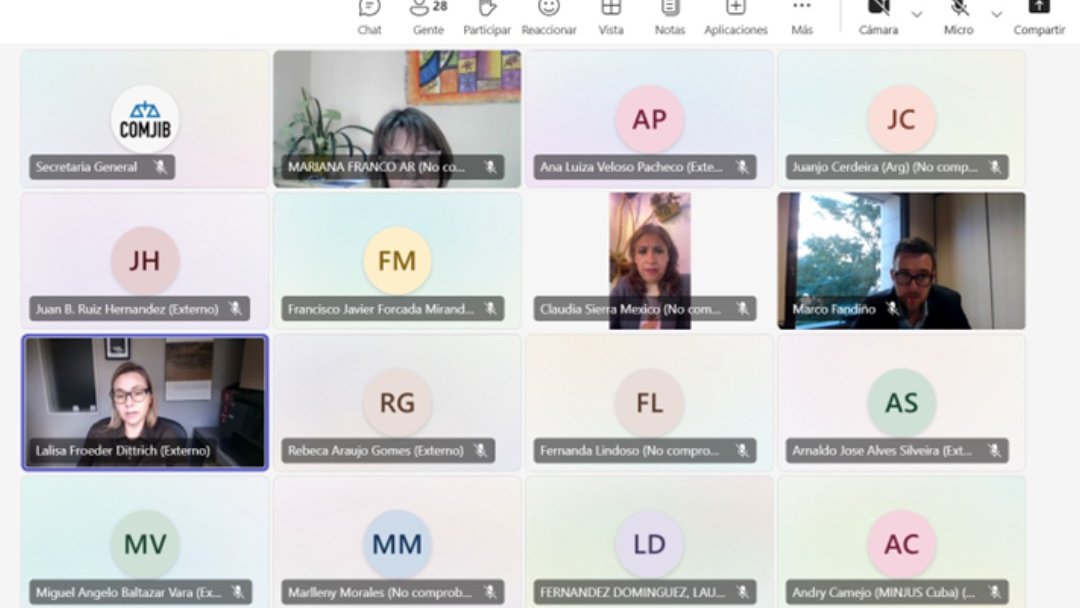
Task: Click the MM avatar of Marlleny Morales
Action: [397, 544]
